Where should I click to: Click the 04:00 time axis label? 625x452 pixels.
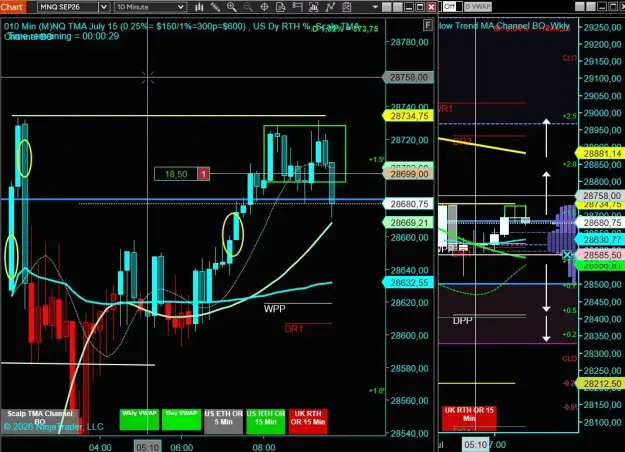[100, 447]
